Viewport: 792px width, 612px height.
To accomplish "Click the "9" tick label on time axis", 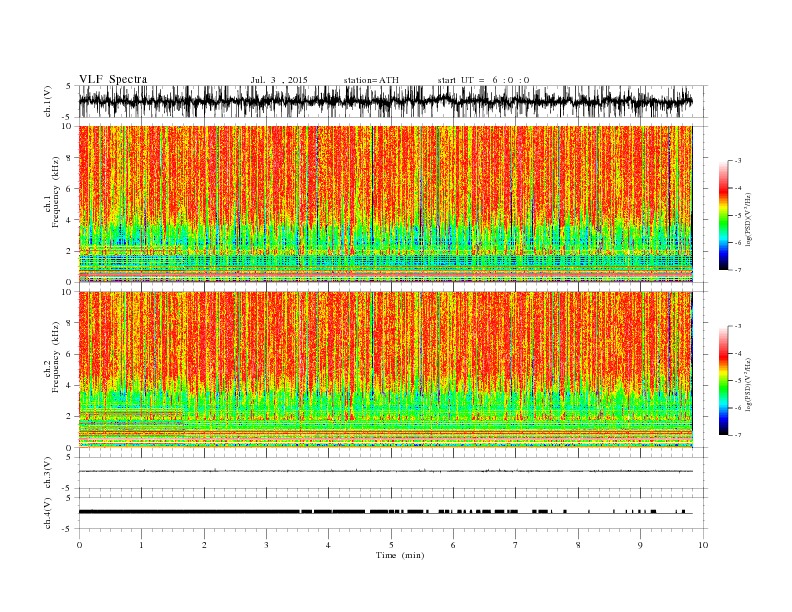I will (x=640, y=545).
